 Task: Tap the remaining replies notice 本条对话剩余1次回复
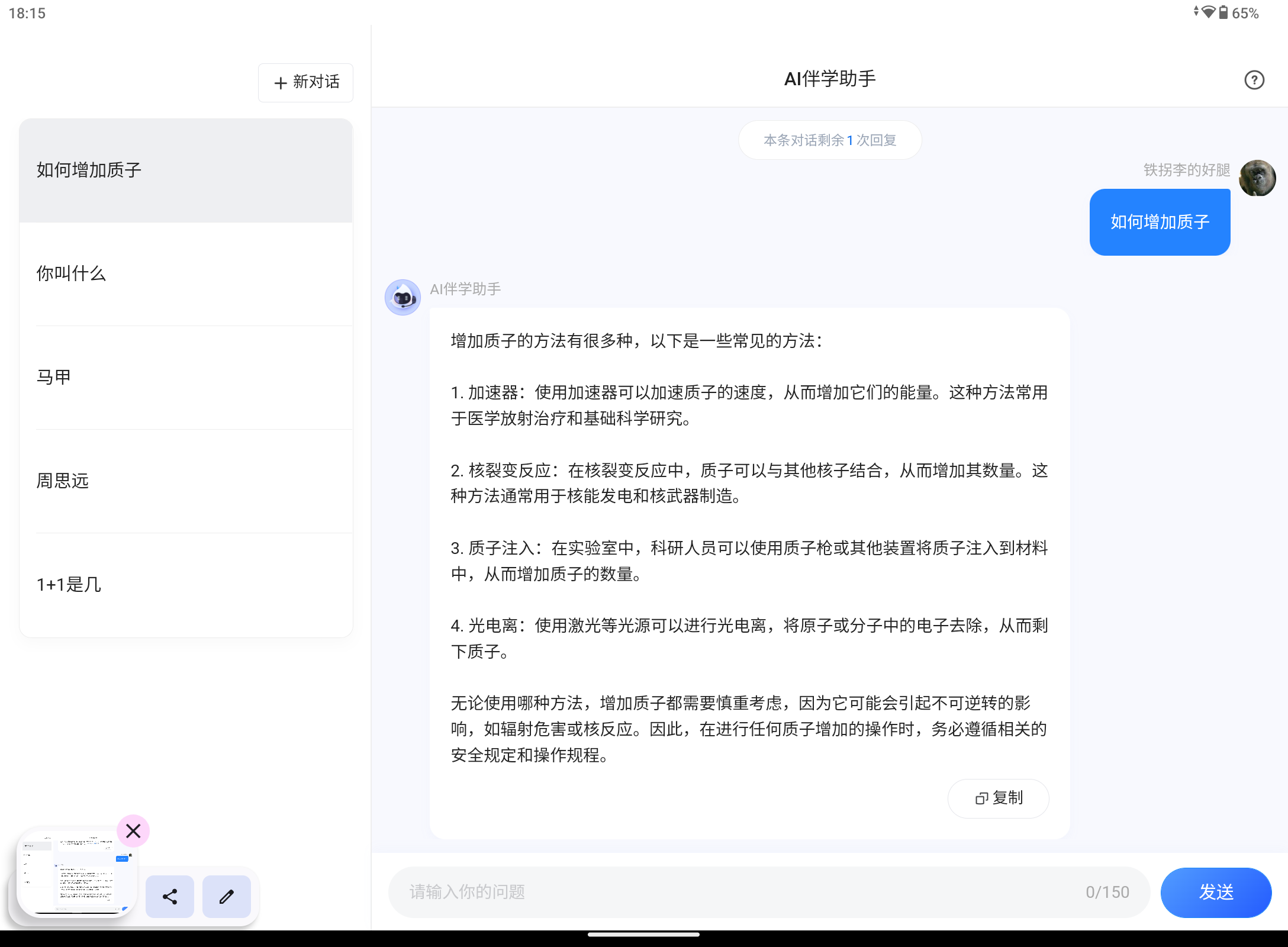tap(830, 140)
